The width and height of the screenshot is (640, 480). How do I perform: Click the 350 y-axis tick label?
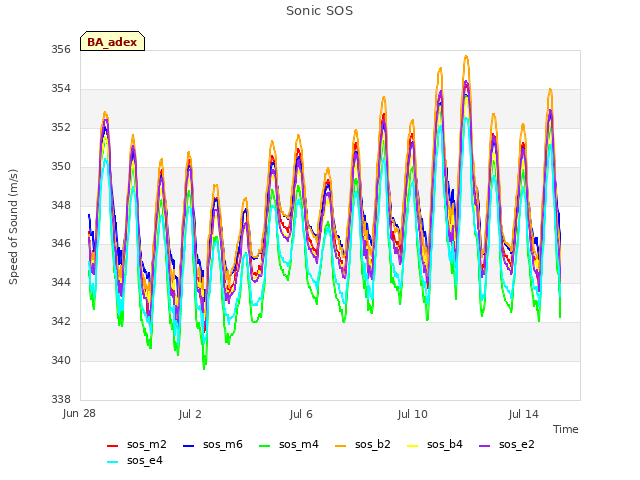pyautogui.click(x=61, y=166)
